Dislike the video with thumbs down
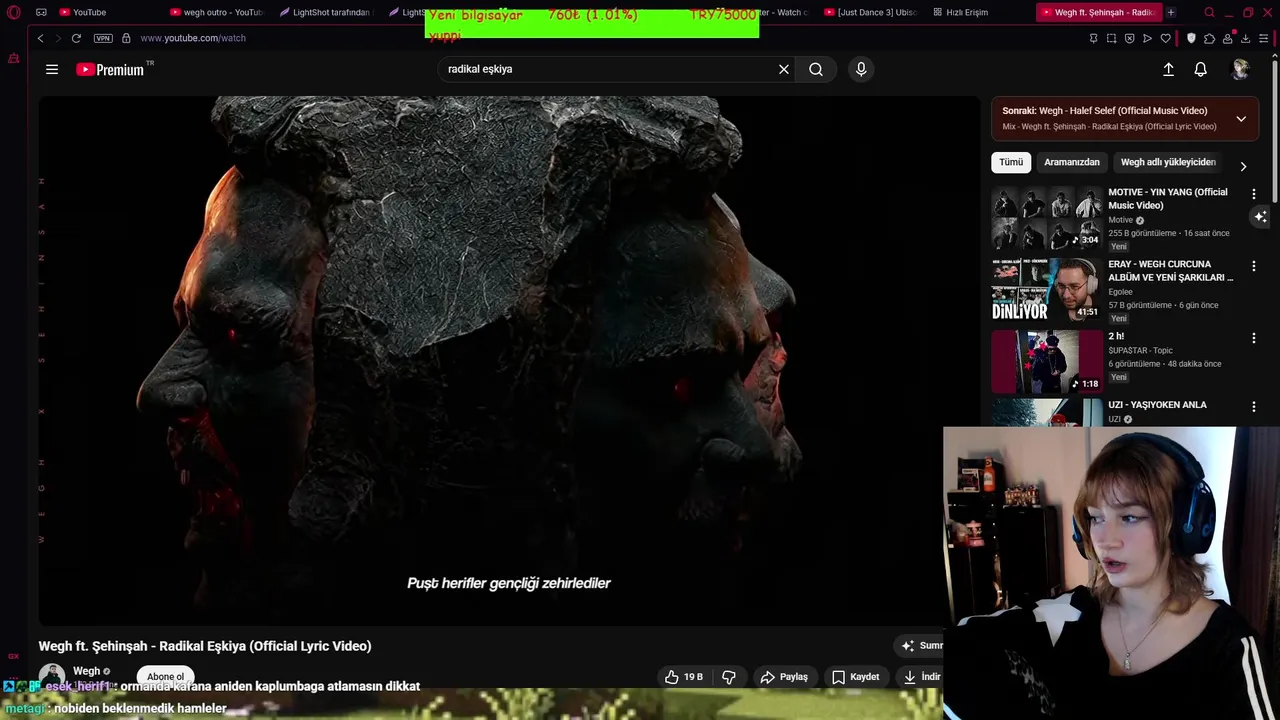The width and height of the screenshot is (1280, 720). pyautogui.click(x=729, y=677)
